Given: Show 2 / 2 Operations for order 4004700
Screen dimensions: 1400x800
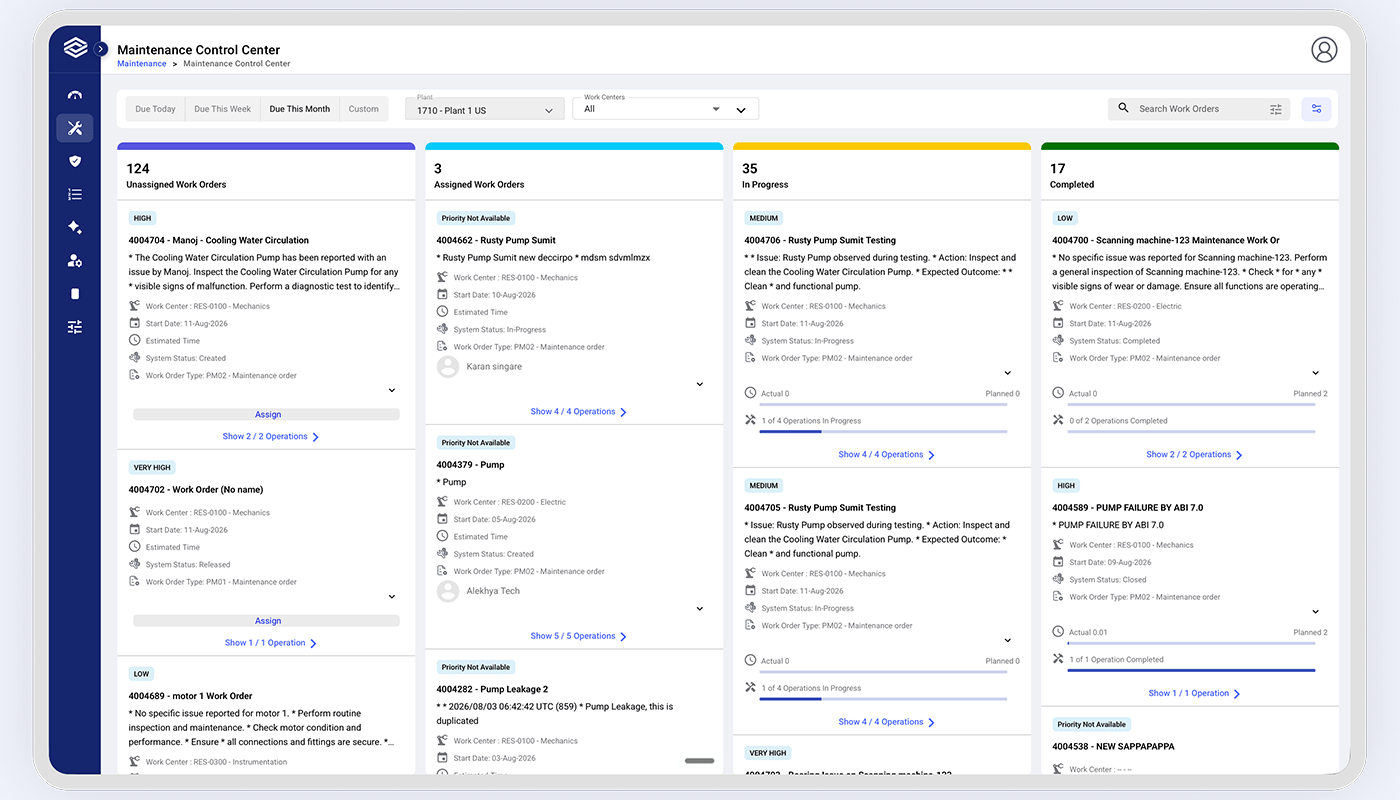Looking at the screenshot, I should [x=1195, y=455].
